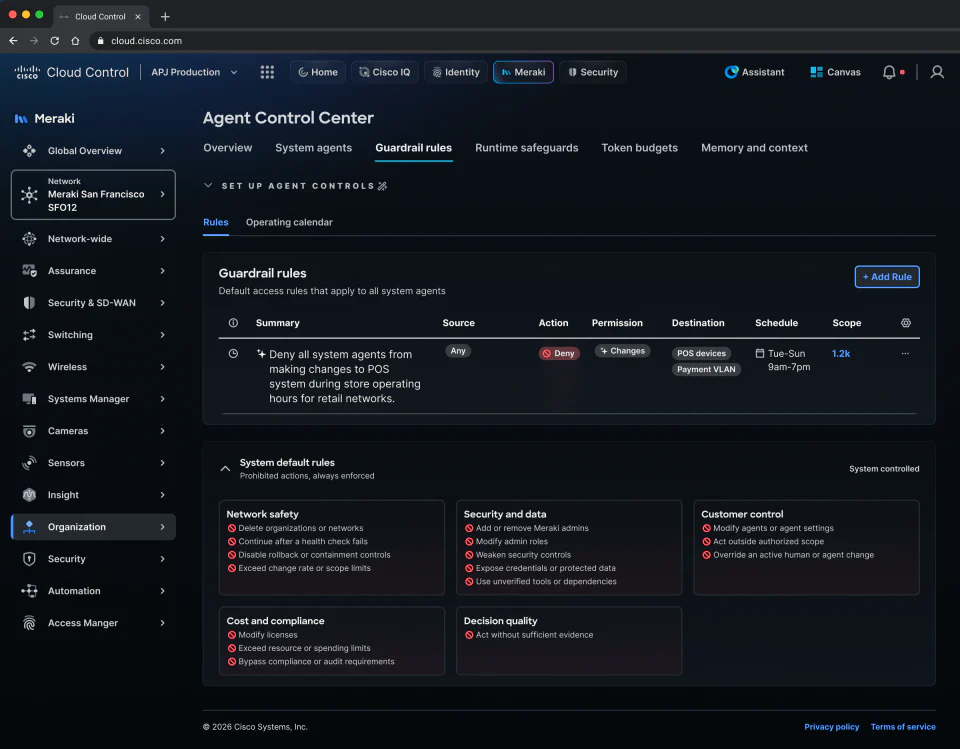The width and height of the screenshot is (960, 749).
Task: Click the browser reload icon
Action: (x=54, y=40)
